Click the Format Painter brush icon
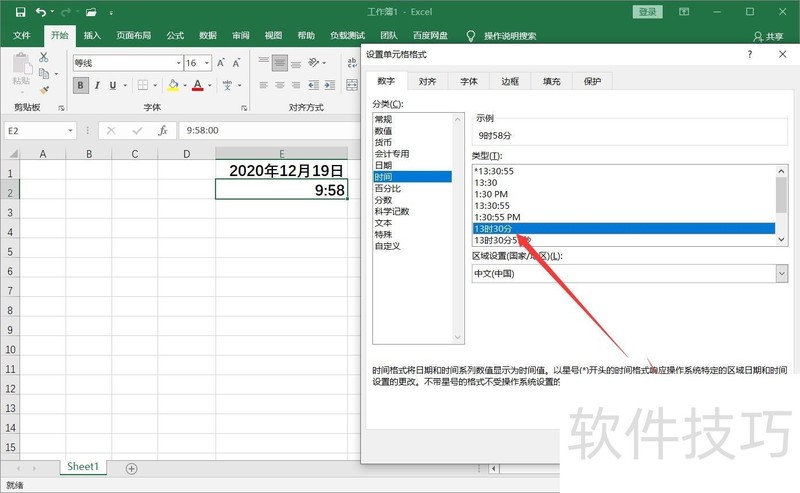The width and height of the screenshot is (800, 493). coord(44,87)
